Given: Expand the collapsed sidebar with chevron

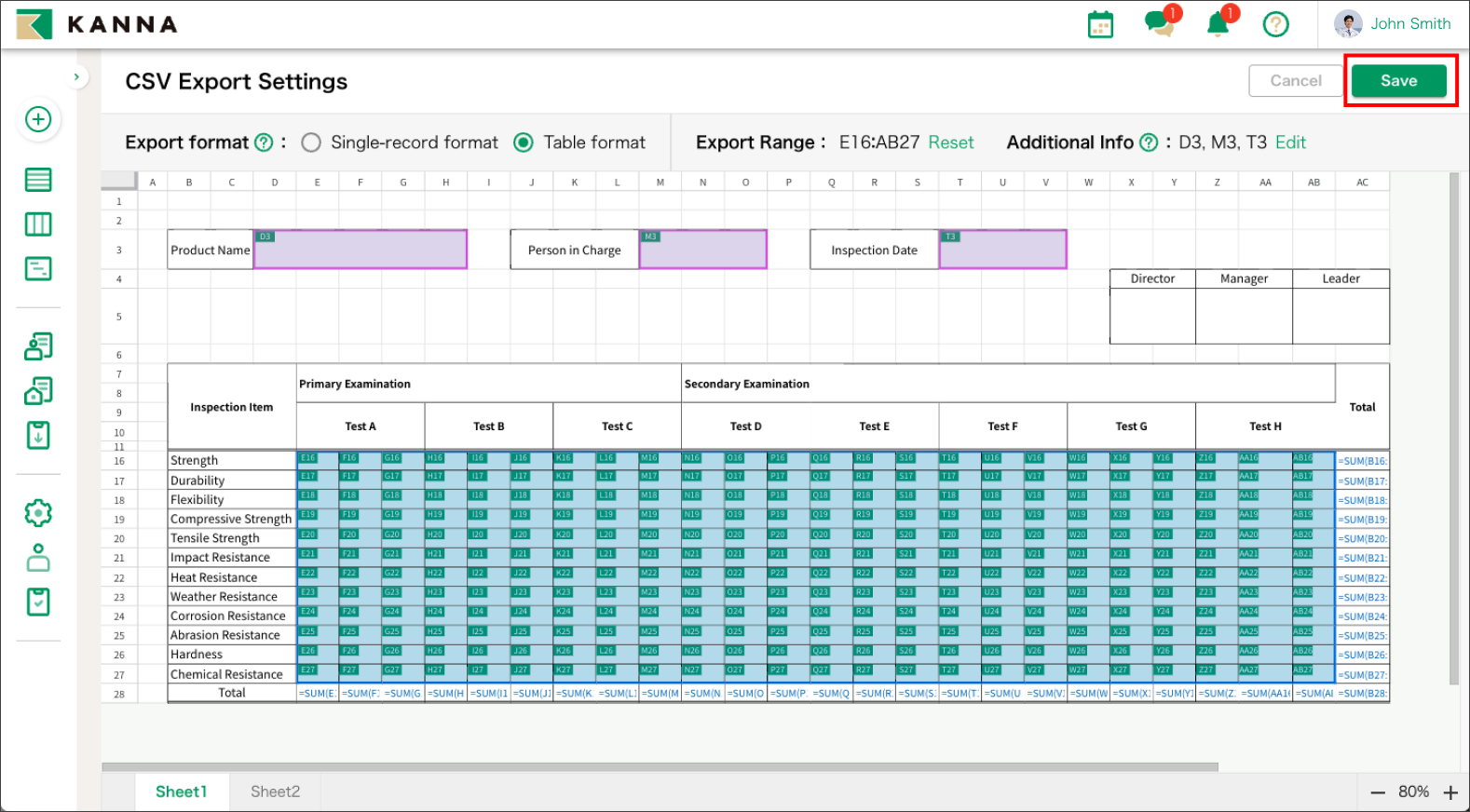Looking at the screenshot, I should (x=76, y=77).
